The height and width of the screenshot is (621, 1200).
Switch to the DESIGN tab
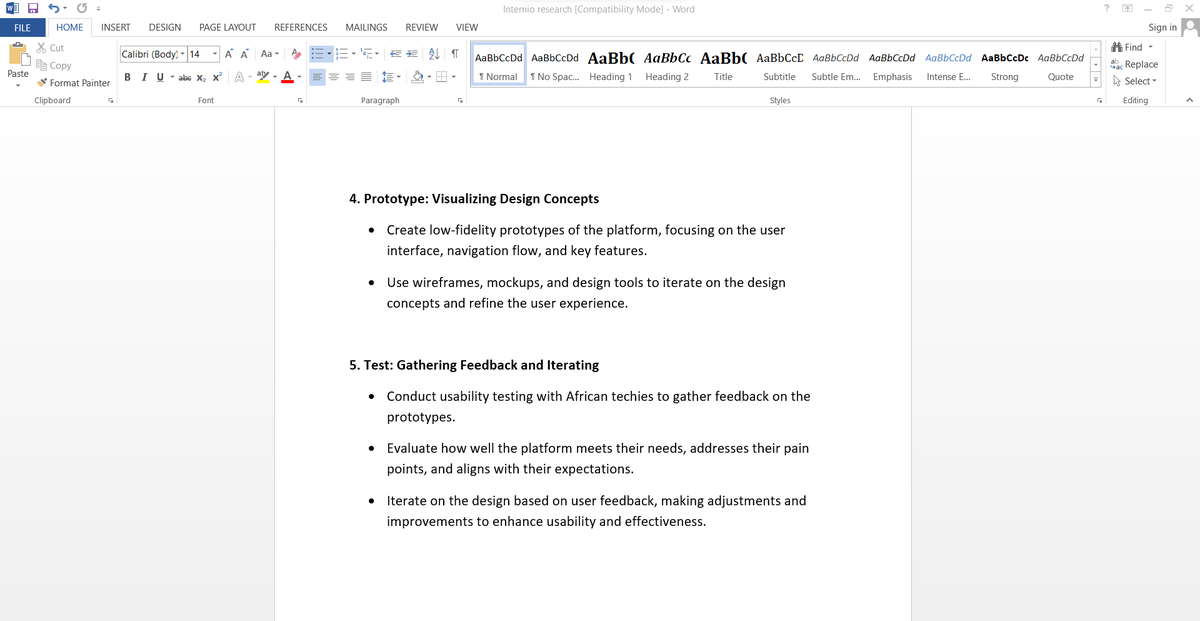[165, 27]
